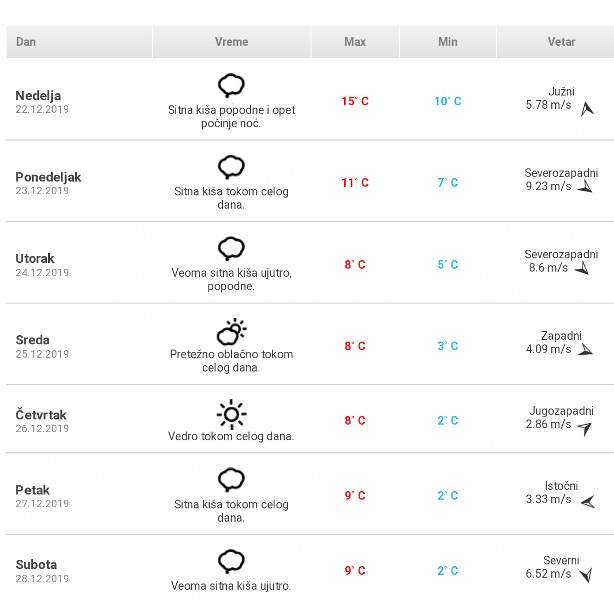This screenshot has width=614, height=600.
Task: Click the sun icon for Četvrtak
Action: [x=231, y=412]
